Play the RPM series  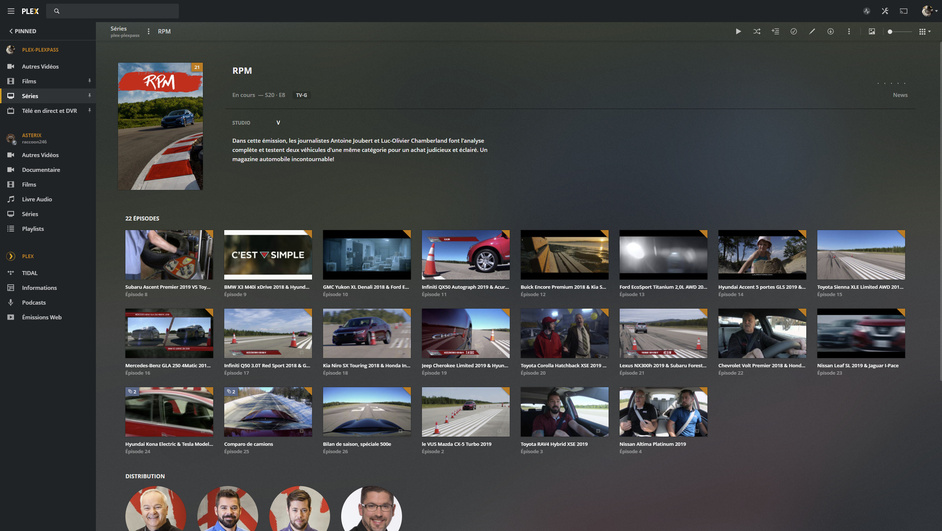[x=738, y=31]
